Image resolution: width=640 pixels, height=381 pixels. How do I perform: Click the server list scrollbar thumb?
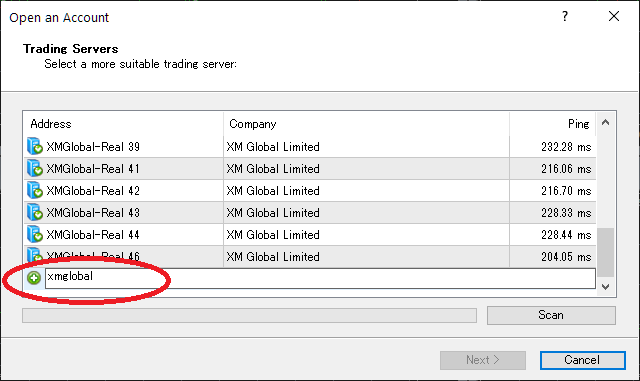click(606, 252)
